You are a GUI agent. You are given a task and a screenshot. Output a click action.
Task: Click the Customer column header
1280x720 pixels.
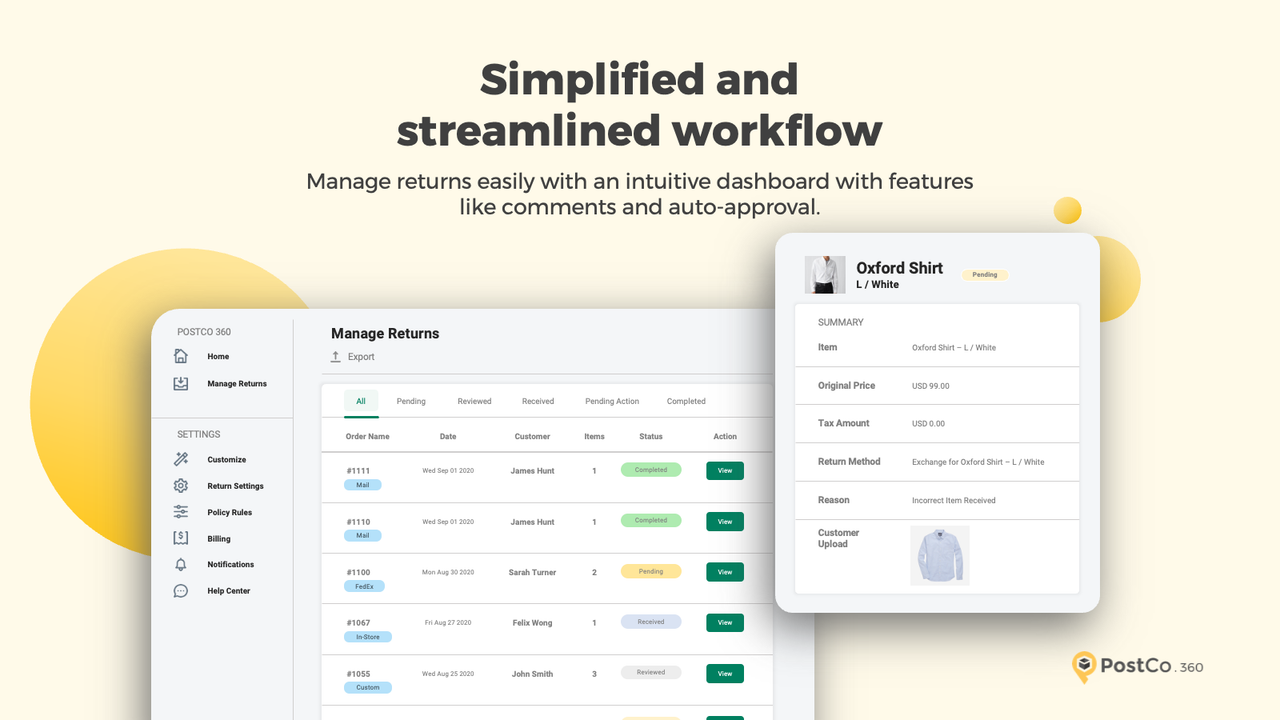click(532, 437)
